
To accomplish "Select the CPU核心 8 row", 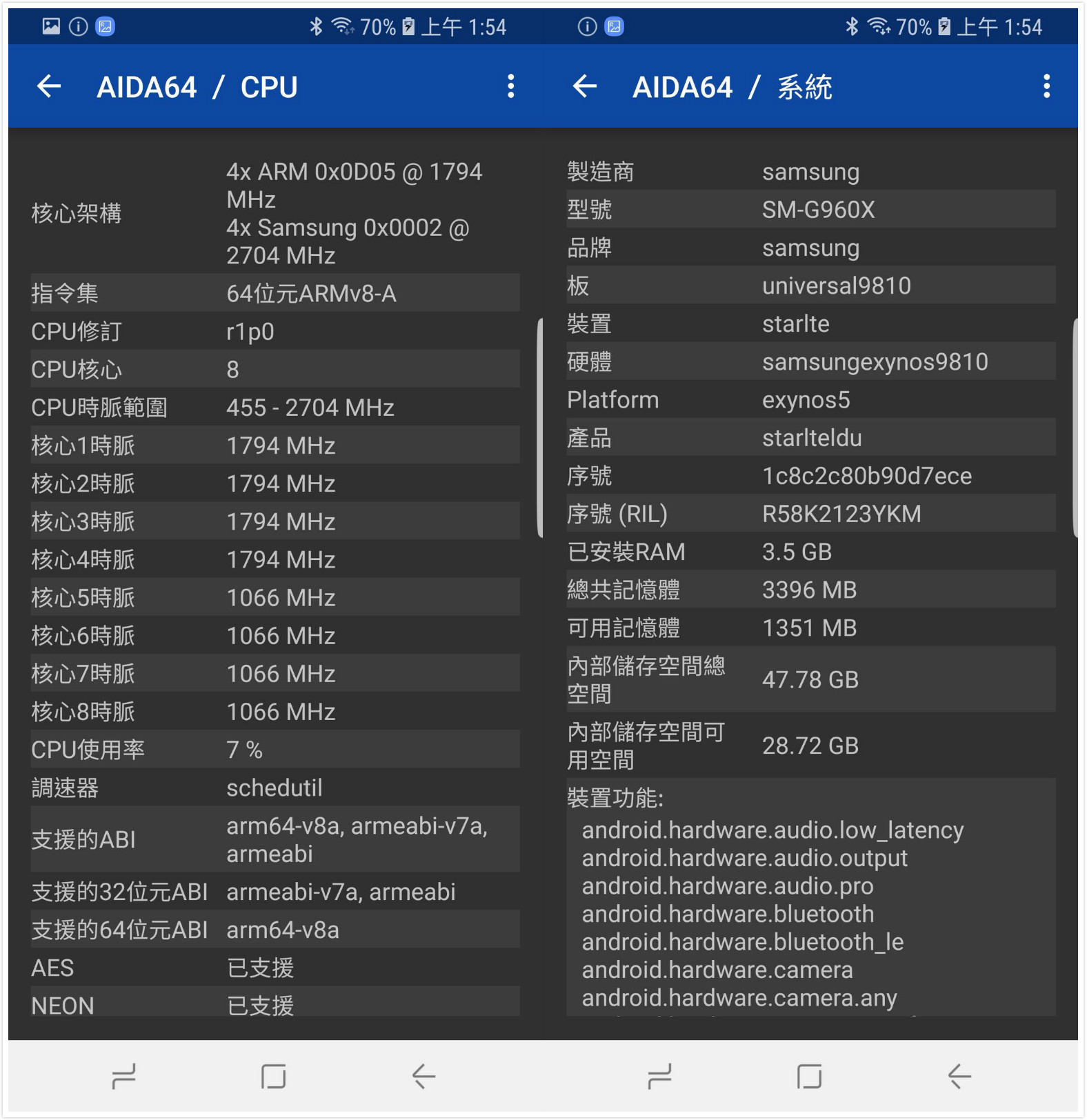I will coord(275,370).
